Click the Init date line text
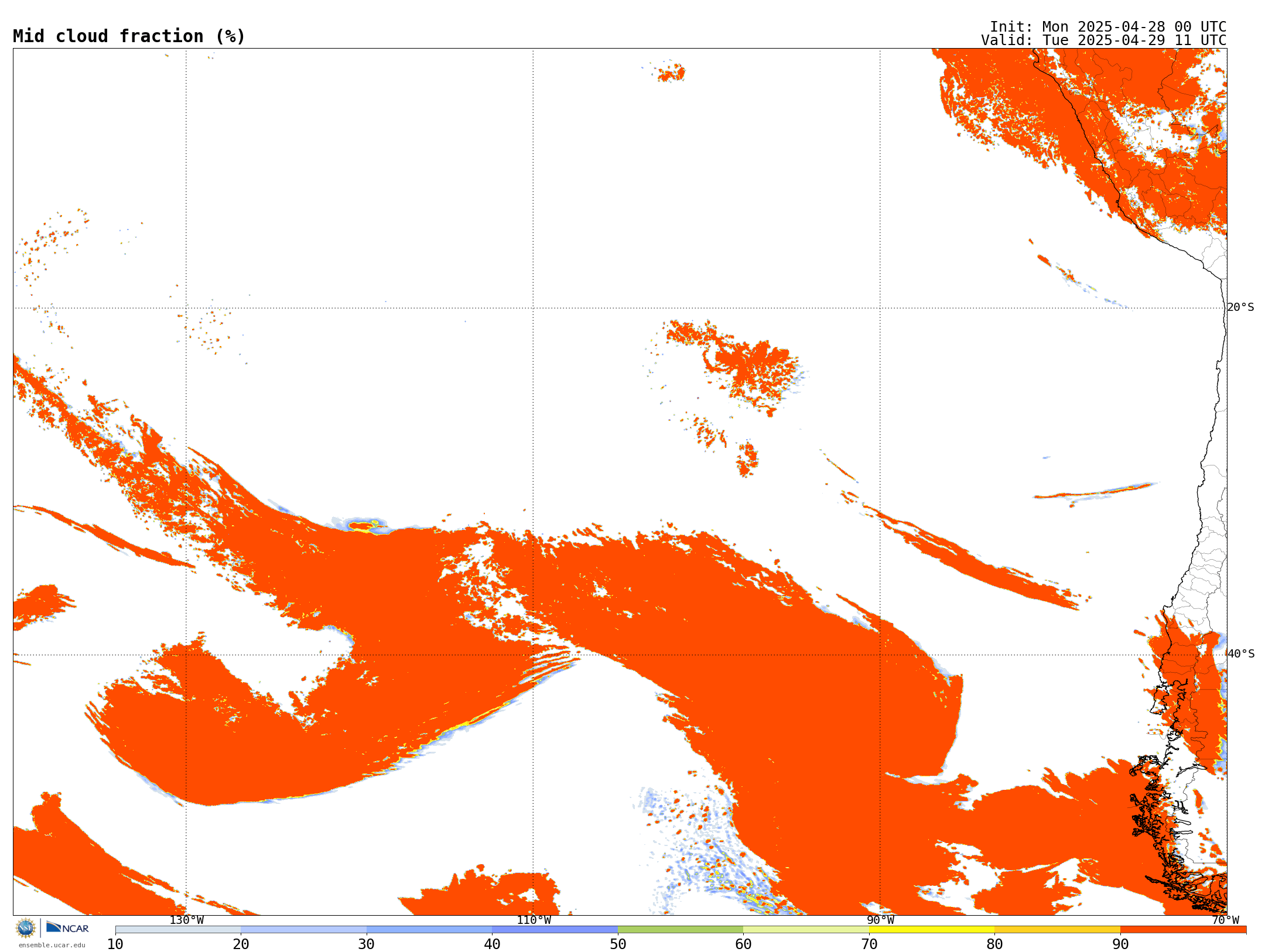This screenshot has height=952, width=1265. [1108, 27]
